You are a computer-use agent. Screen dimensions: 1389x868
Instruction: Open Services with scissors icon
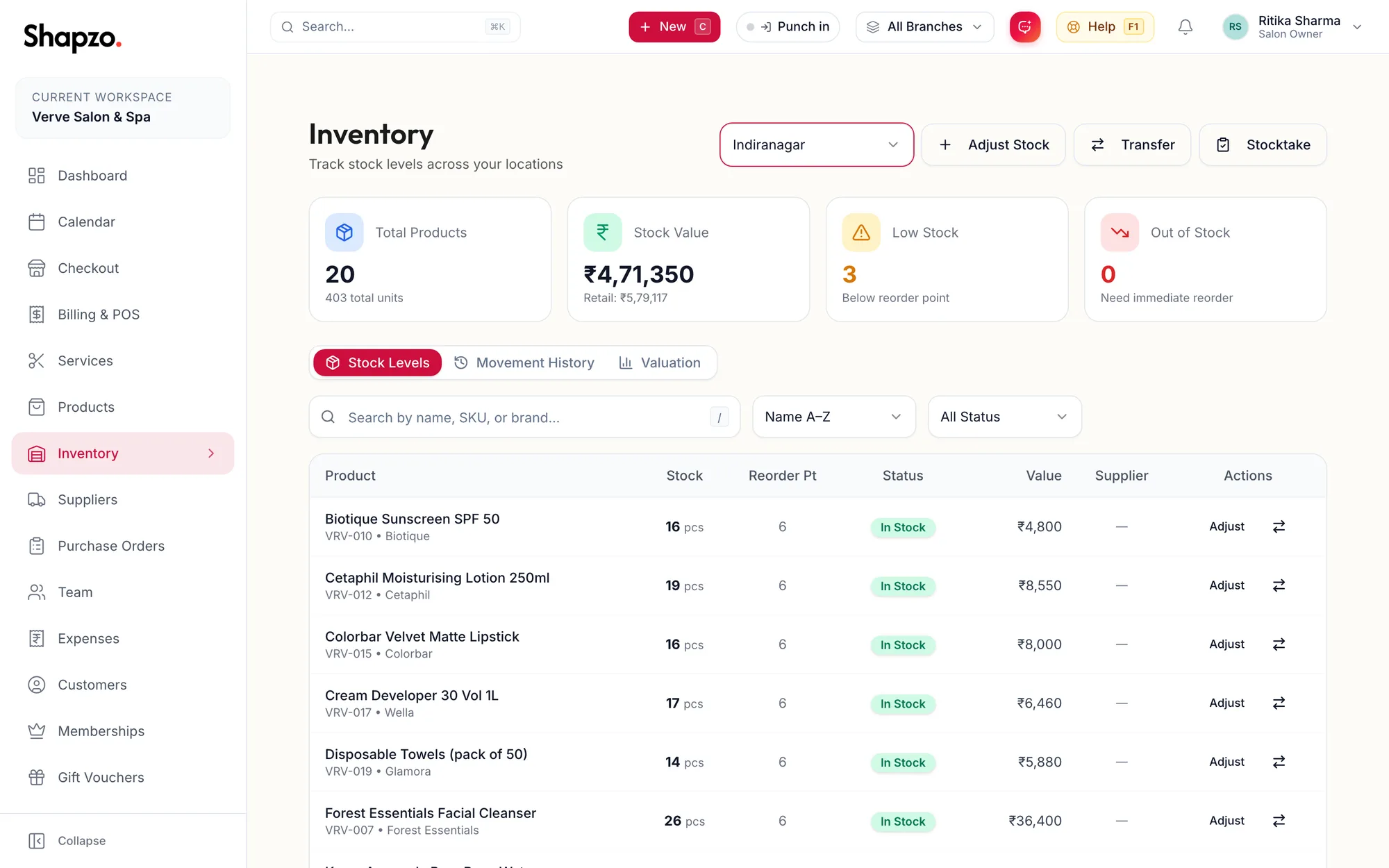pos(123,361)
